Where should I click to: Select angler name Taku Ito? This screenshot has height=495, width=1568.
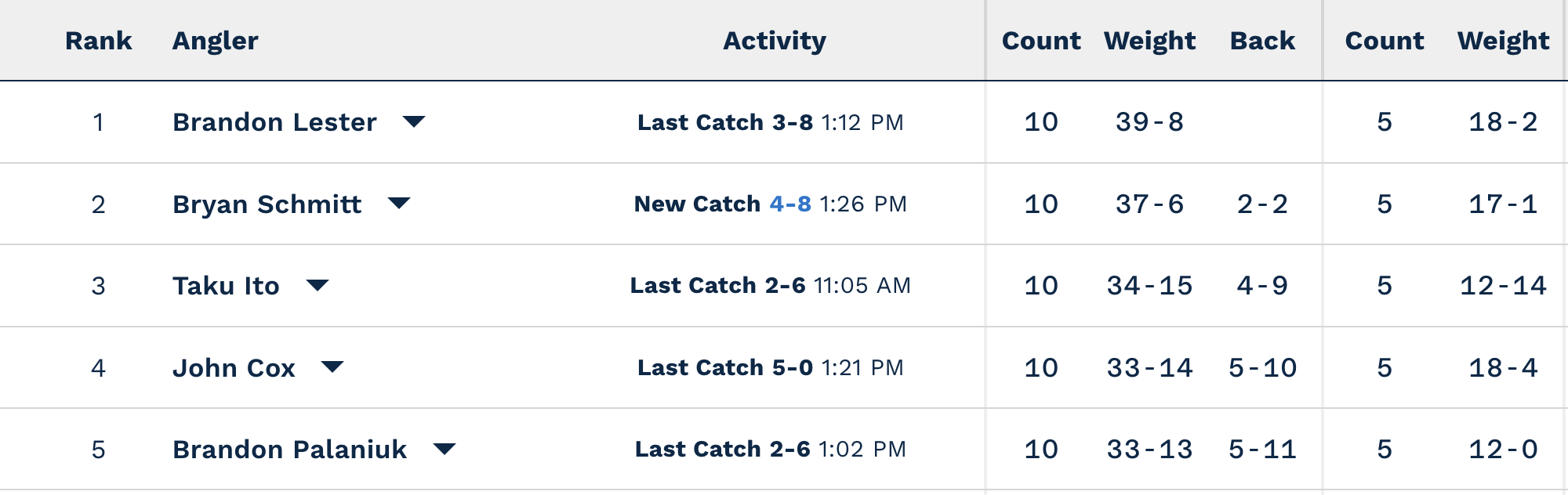pyautogui.click(x=226, y=286)
